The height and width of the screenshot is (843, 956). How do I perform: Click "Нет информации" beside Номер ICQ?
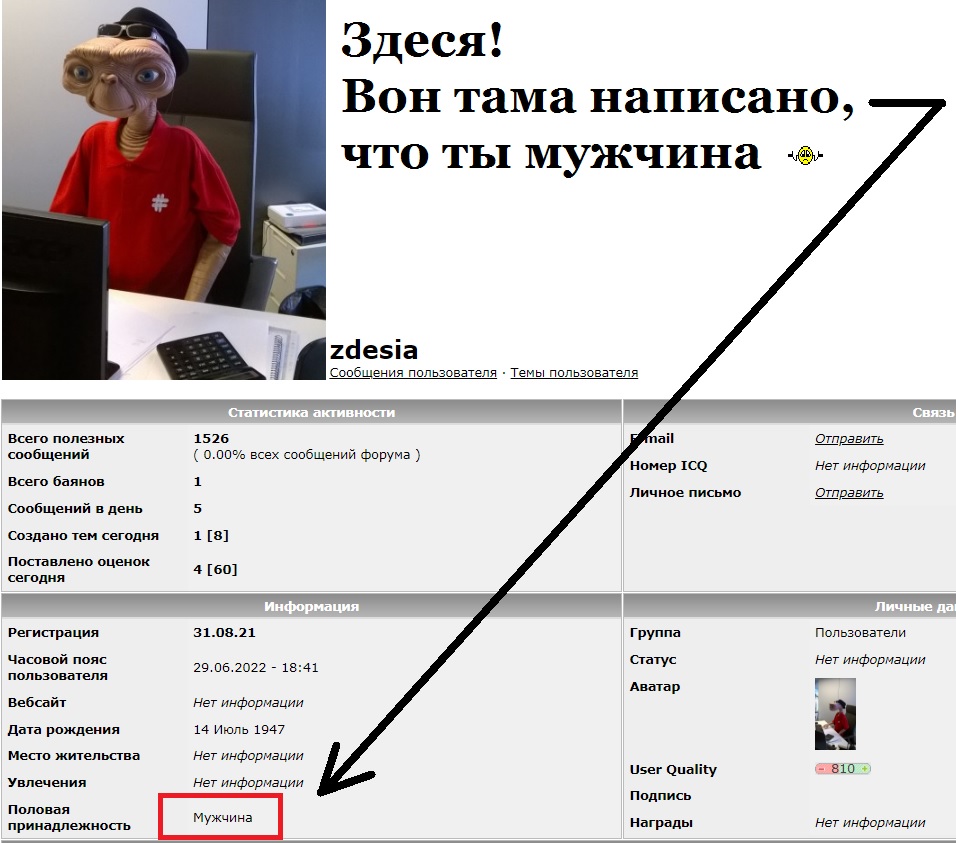[x=870, y=466]
